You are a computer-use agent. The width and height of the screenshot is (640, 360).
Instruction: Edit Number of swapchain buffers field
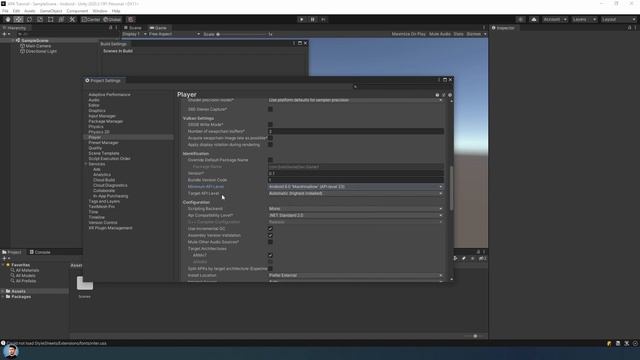tap(356, 131)
